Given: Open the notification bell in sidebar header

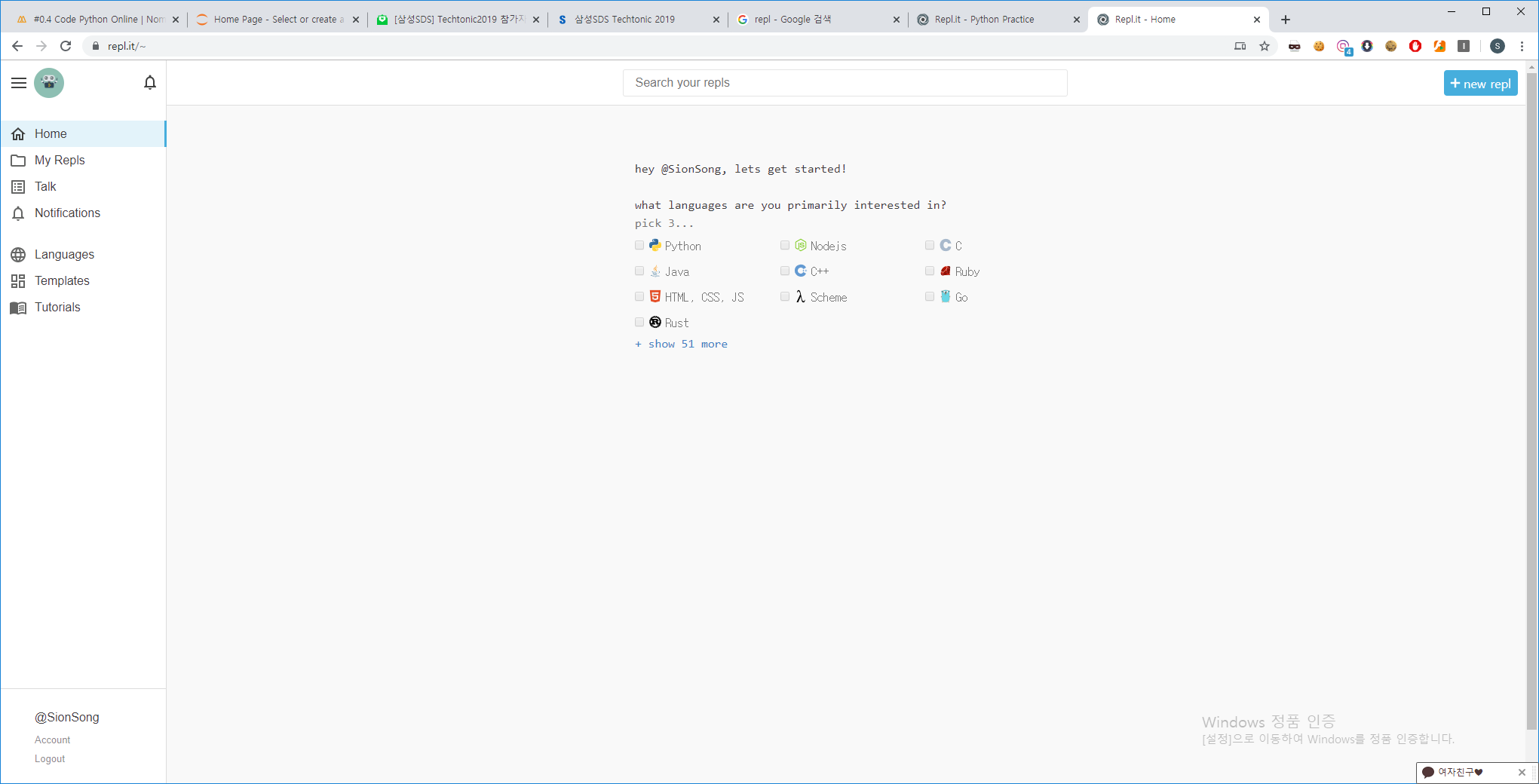Looking at the screenshot, I should pyautogui.click(x=150, y=83).
